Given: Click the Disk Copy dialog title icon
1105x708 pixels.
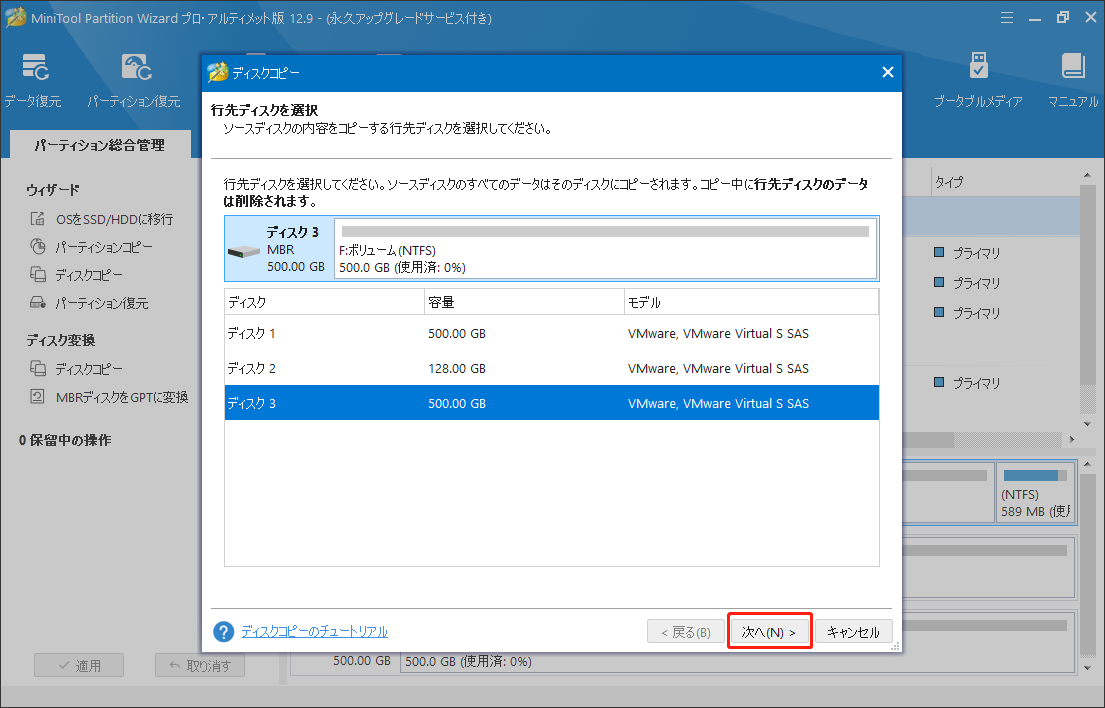Looking at the screenshot, I should click(x=218, y=73).
